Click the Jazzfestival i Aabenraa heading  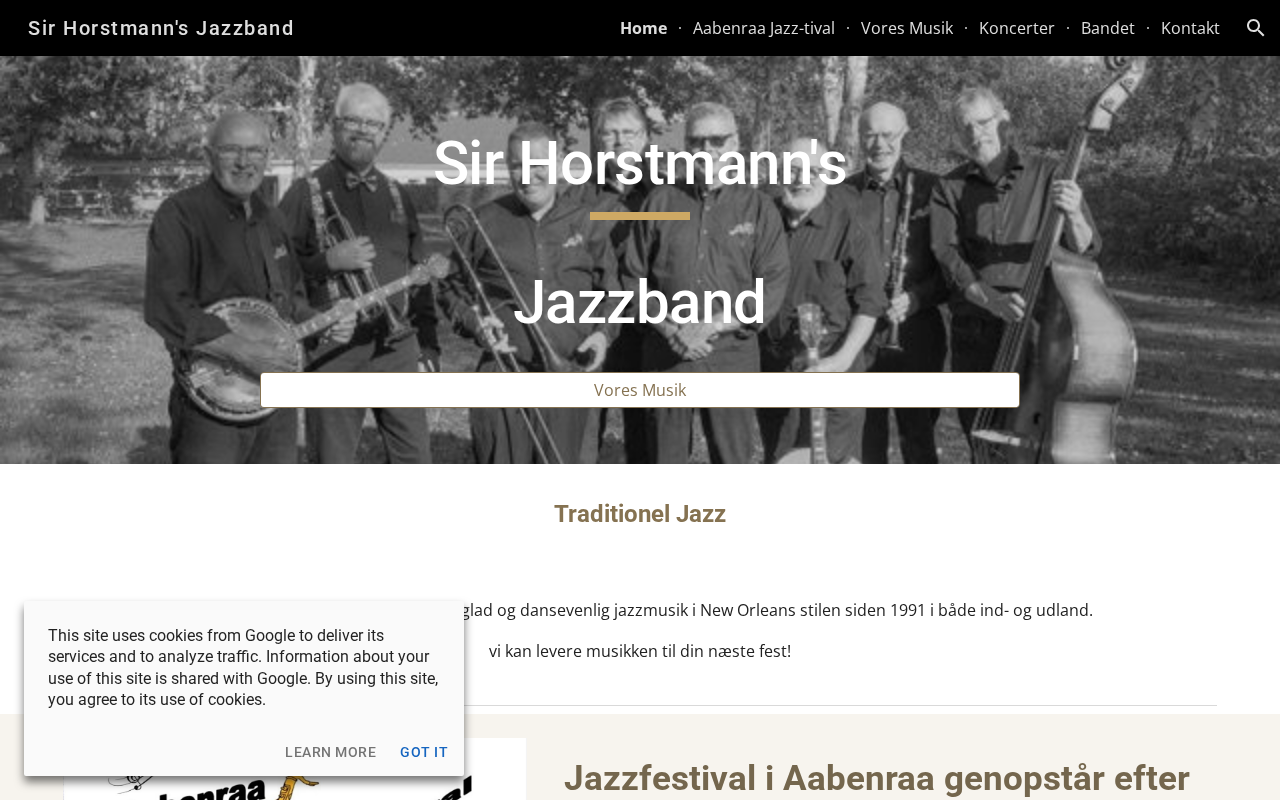click(x=877, y=778)
